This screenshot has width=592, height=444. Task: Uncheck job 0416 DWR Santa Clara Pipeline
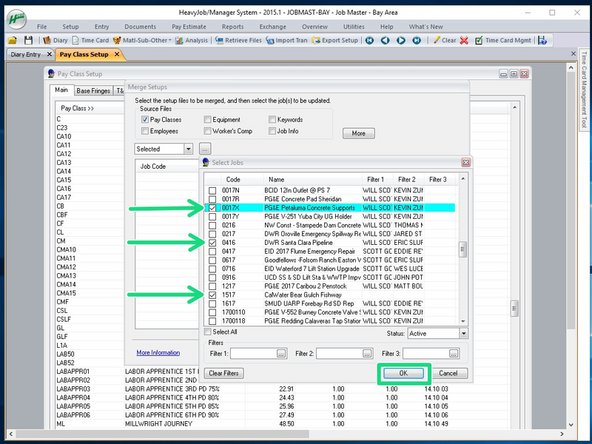[x=213, y=243]
